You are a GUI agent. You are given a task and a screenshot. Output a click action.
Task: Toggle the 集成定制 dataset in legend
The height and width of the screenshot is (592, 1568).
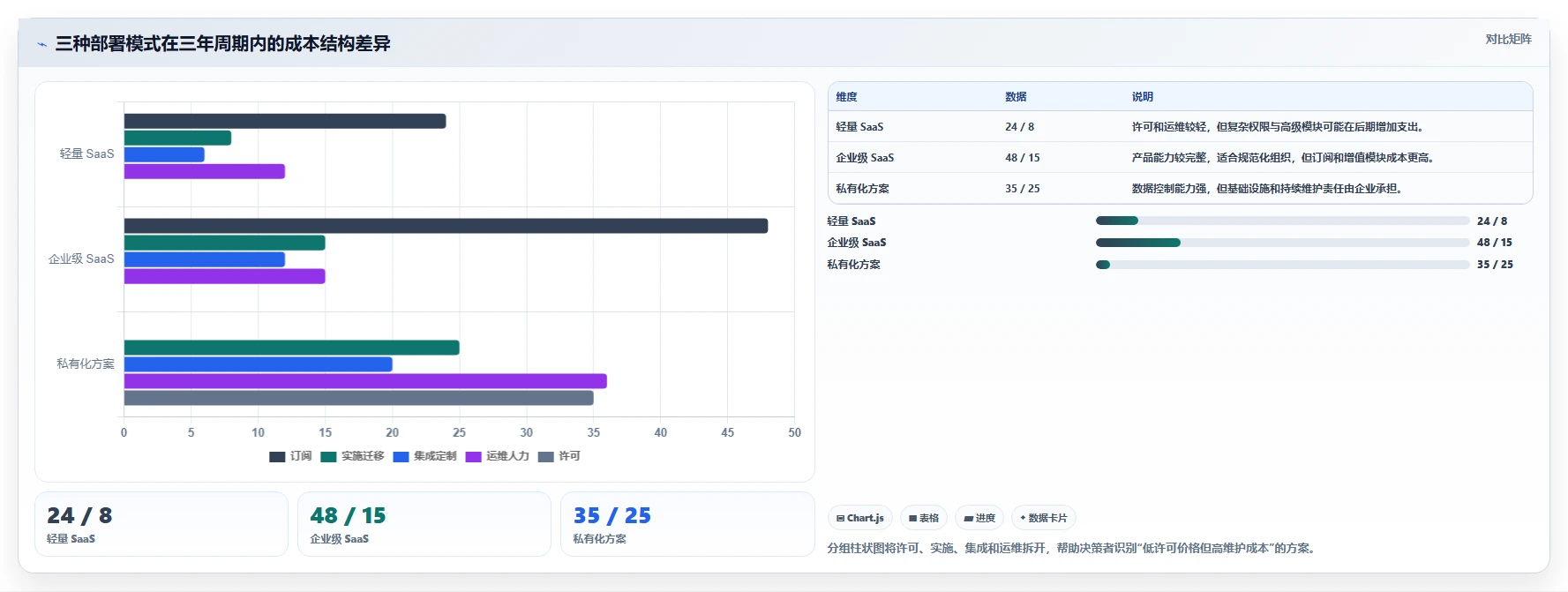point(424,456)
